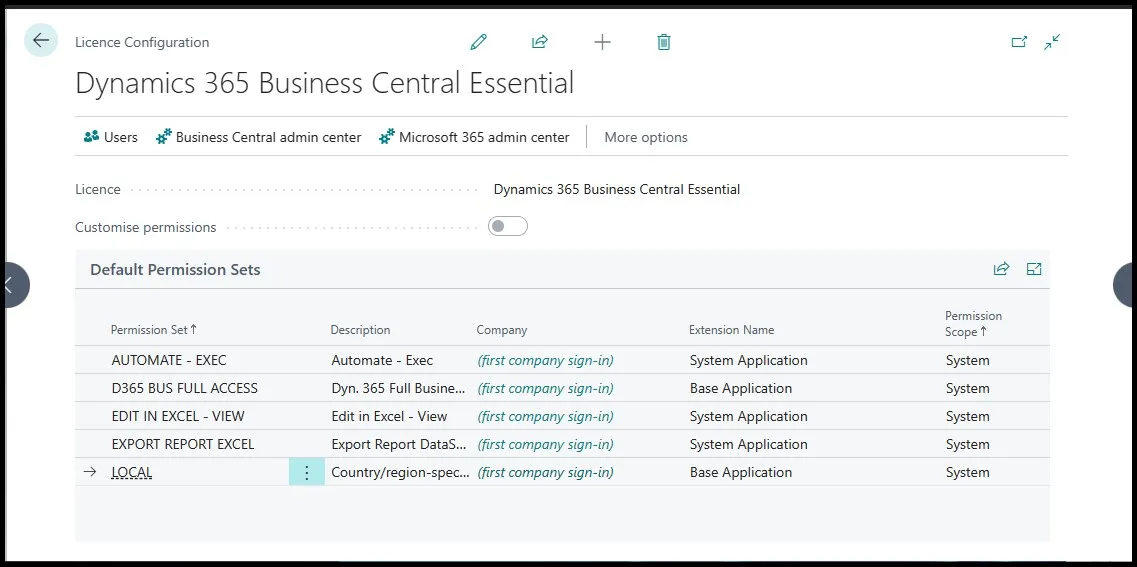Click System scope cell for AUTOMATE - EXEC

[967, 360]
